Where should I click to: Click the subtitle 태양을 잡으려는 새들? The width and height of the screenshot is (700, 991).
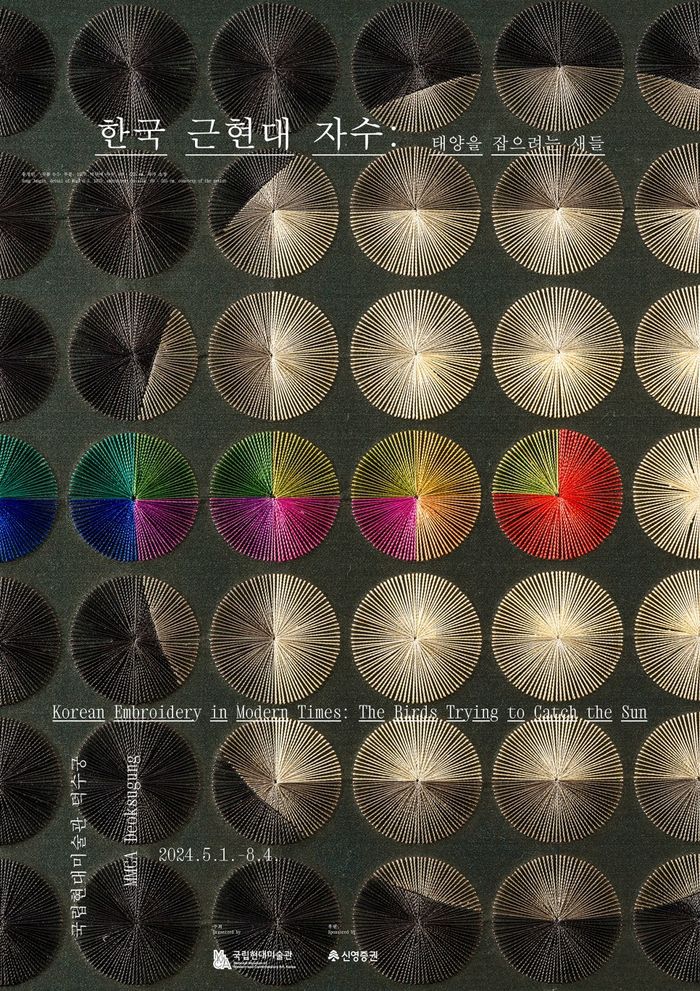(519, 144)
